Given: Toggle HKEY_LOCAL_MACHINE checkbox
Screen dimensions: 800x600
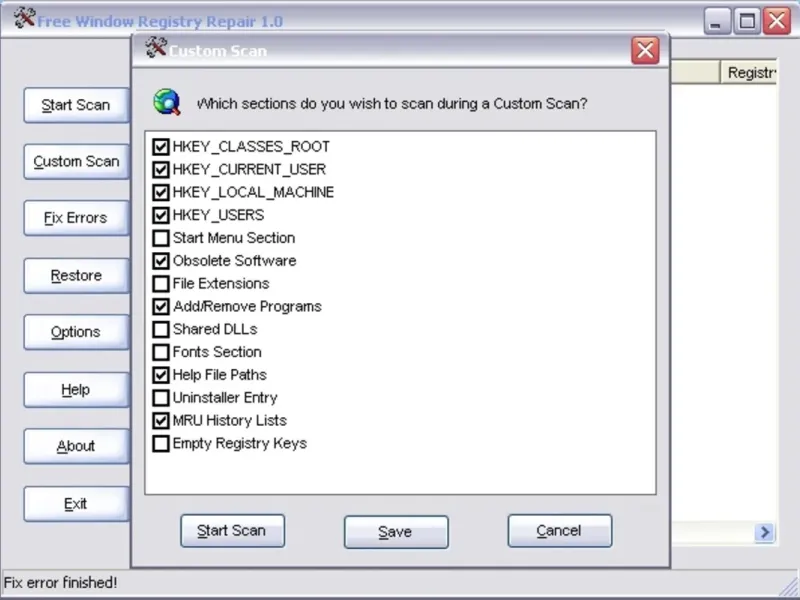Looking at the screenshot, I should pos(161,192).
